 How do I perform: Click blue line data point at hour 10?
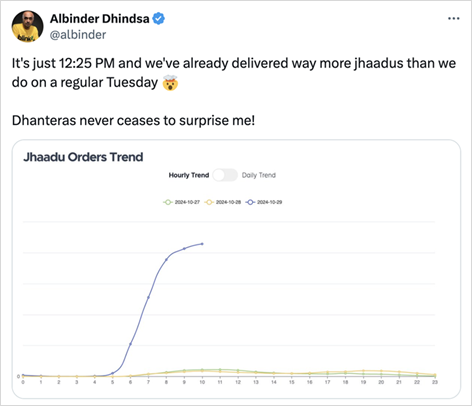pos(202,244)
